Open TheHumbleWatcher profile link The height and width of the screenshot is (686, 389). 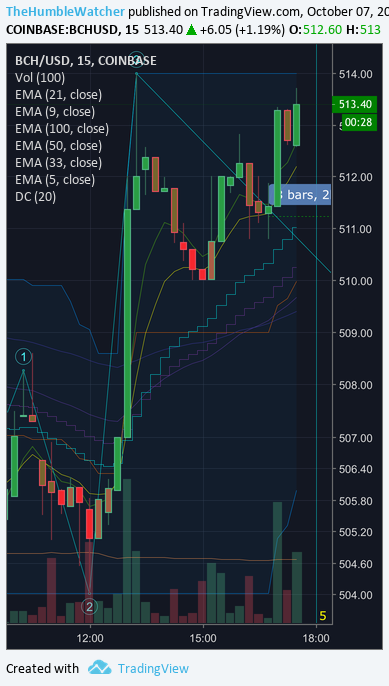(x=66, y=11)
